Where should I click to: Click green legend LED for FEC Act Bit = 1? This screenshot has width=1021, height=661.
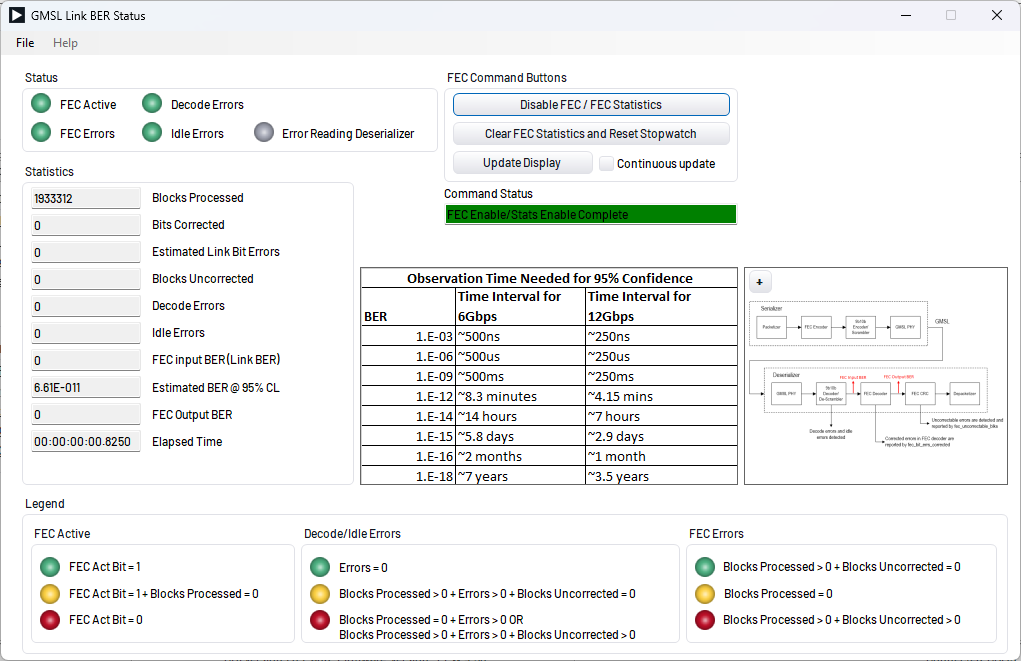(50, 567)
